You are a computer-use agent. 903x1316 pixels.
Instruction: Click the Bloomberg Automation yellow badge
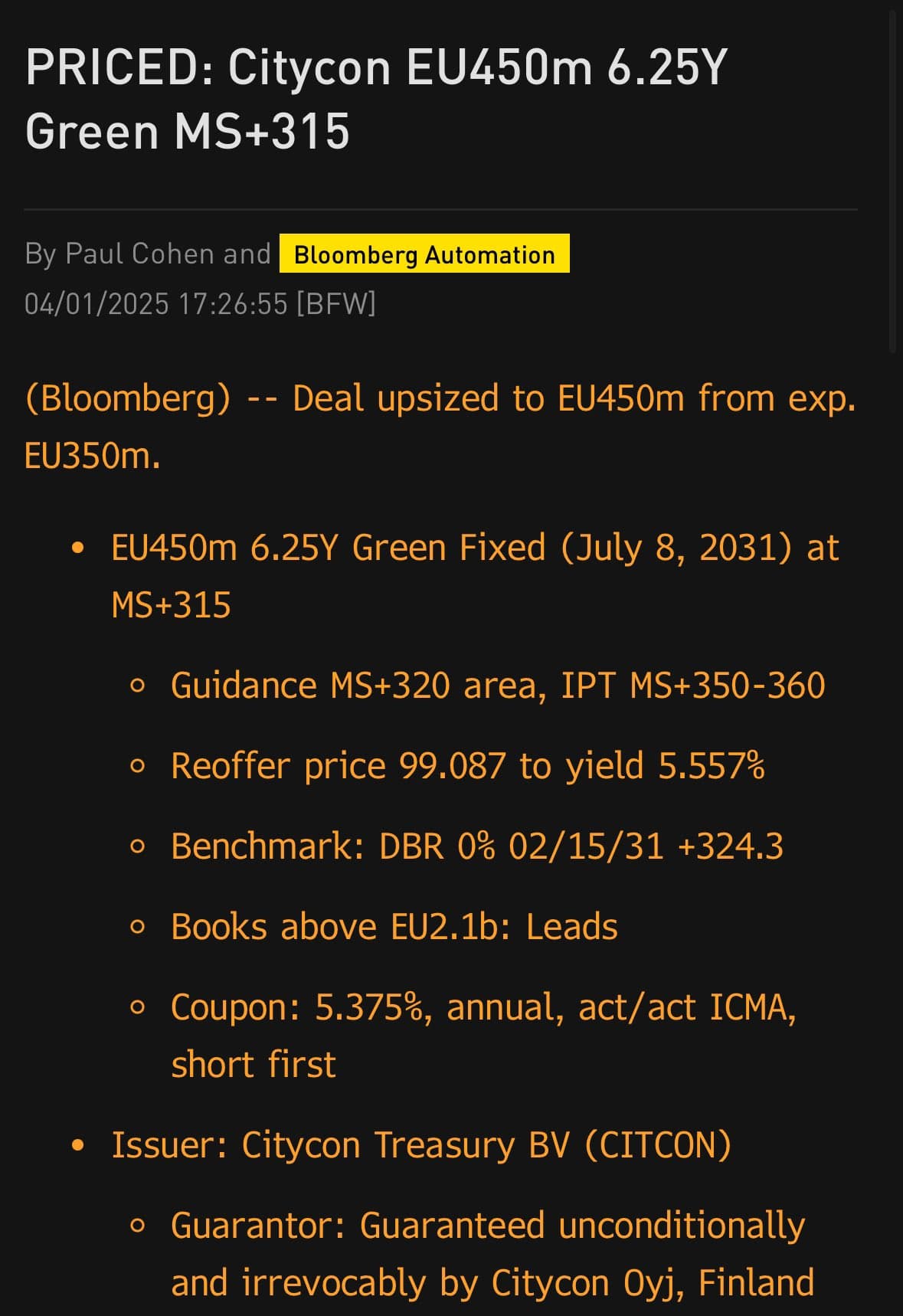[424, 254]
